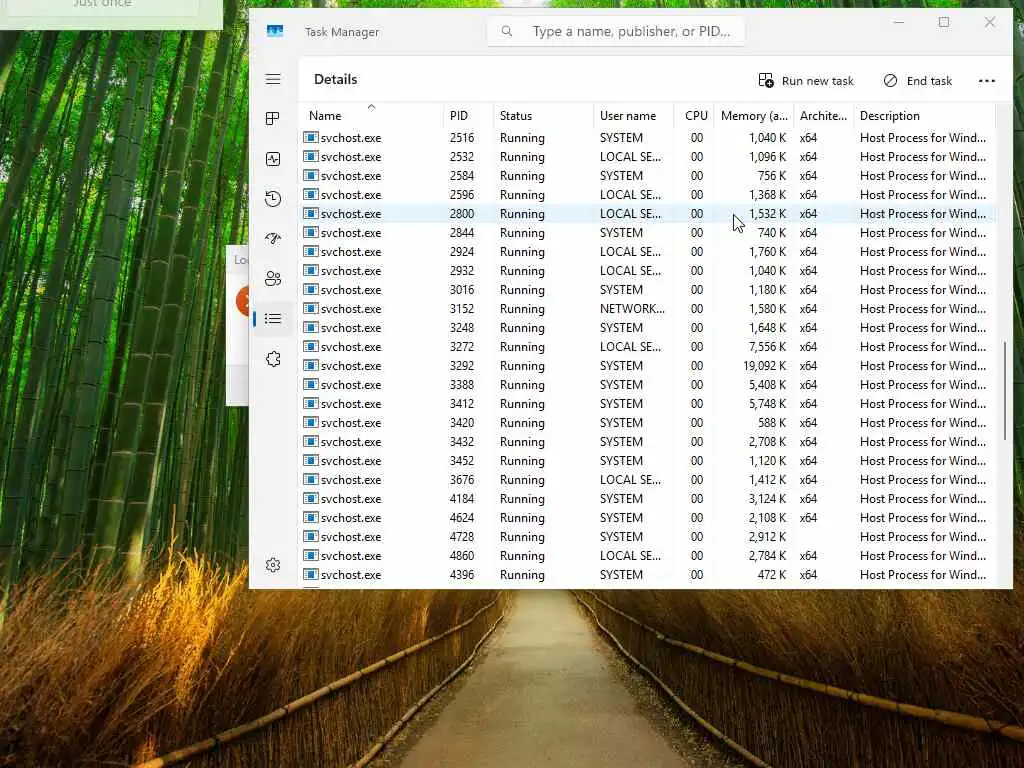The height and width of the screenshot is (768, 1024).
Task: Close the Task Manager window
Action: pyautogui.click(x=990, y=22)
